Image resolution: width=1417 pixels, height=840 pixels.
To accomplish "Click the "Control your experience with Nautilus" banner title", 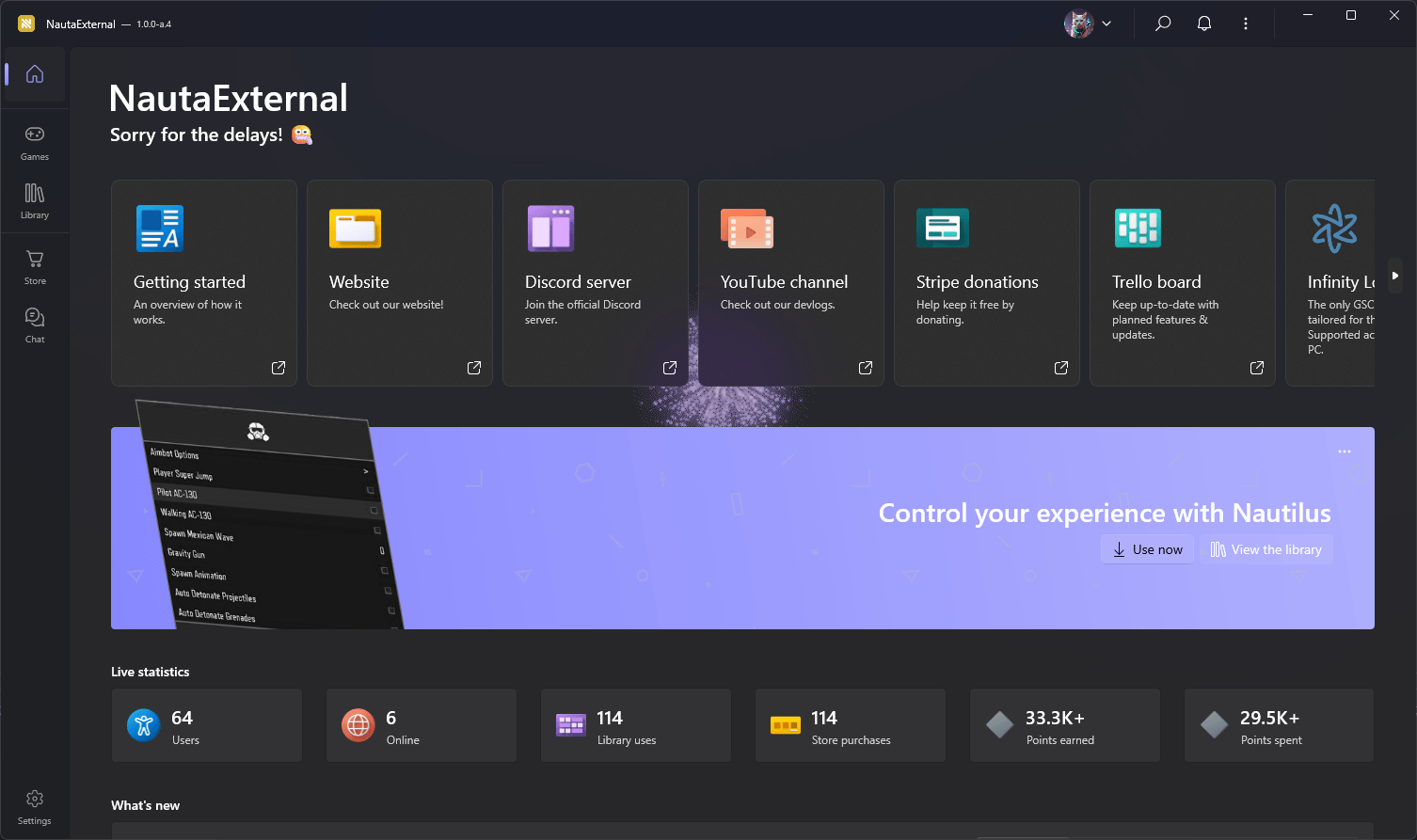I will pyautogui.click(x=1105, y=513).
